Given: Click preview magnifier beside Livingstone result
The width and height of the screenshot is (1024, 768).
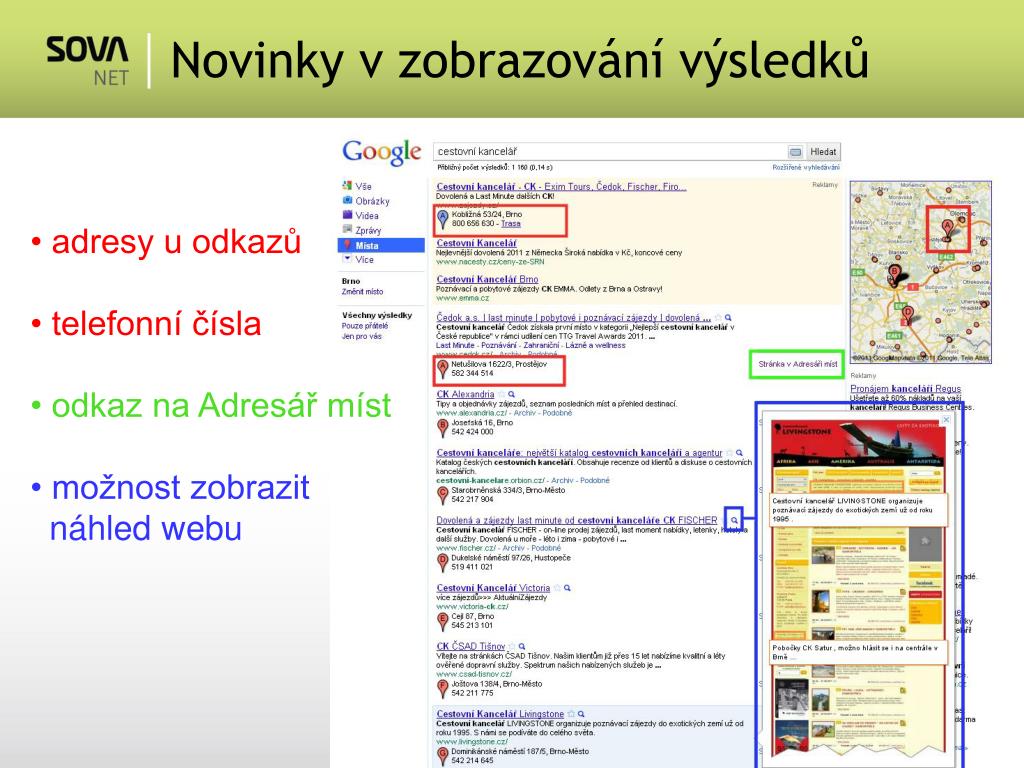Looking at the screenshot, I should (581, 714).
